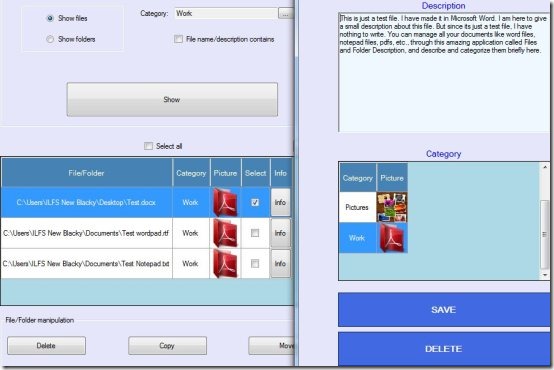Screen dimensions: 554x370
Task: Click the category list scroll down arrow
Action: coord(545,275)
